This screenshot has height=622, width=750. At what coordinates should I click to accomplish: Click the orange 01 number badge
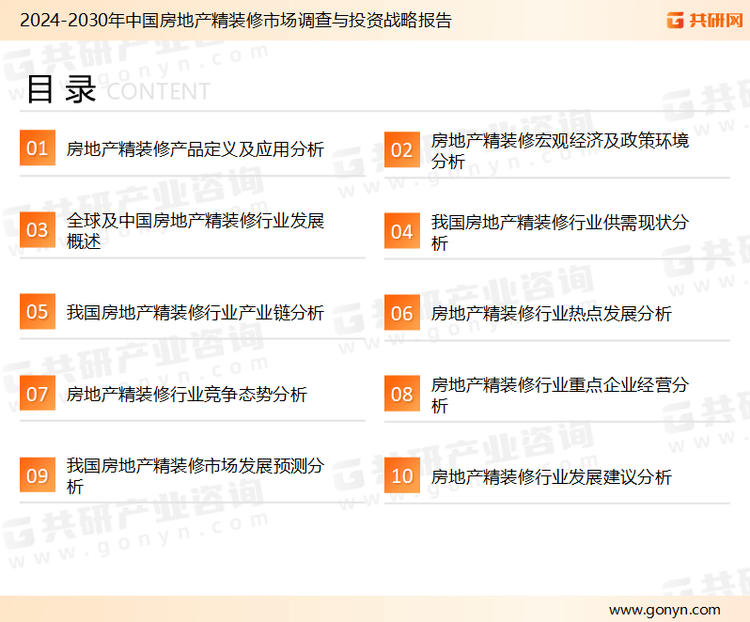[x=37, y=149]
